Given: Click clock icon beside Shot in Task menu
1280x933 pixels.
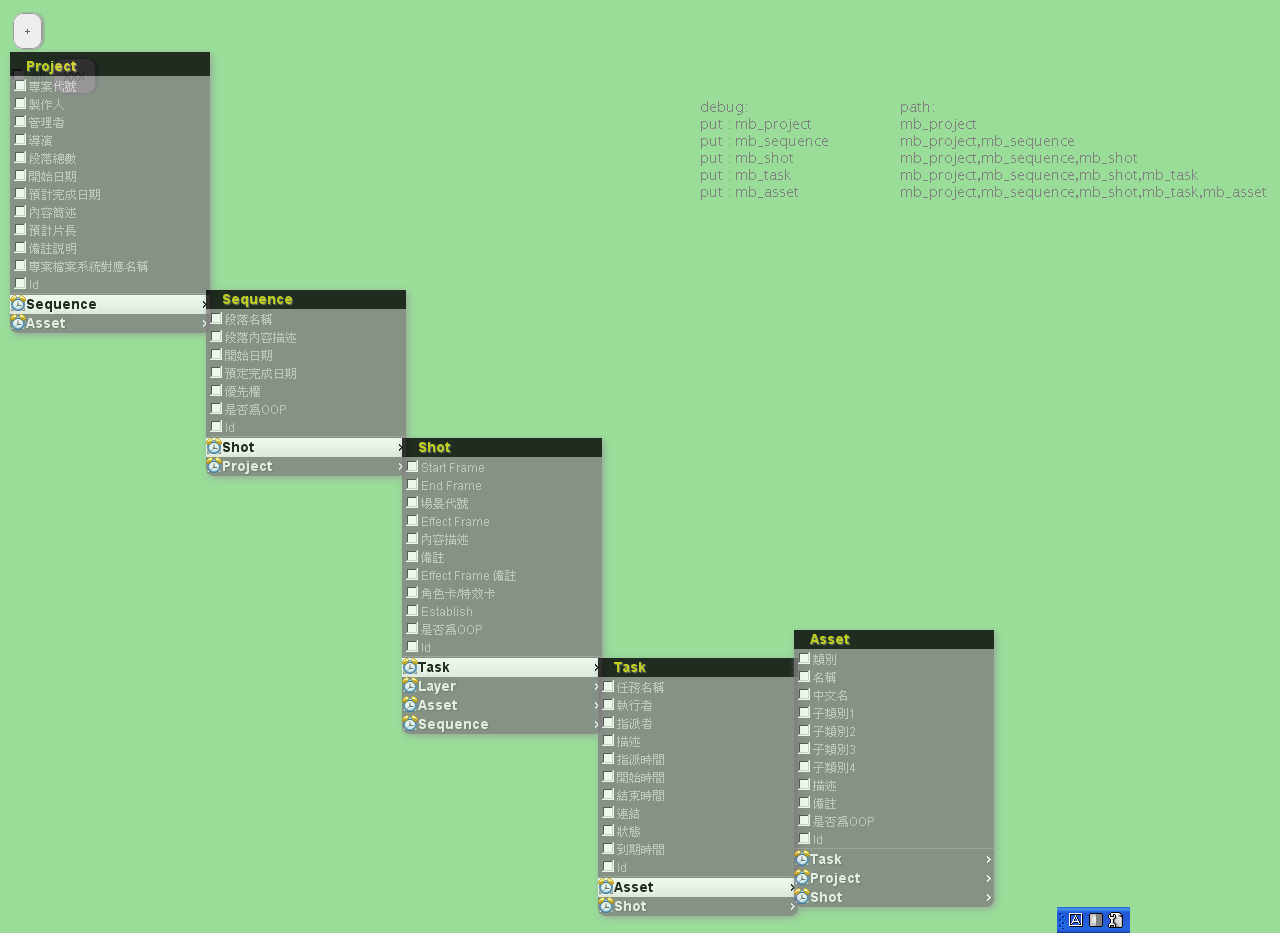Looking at the screenshot, I should (x=606, y=906).
